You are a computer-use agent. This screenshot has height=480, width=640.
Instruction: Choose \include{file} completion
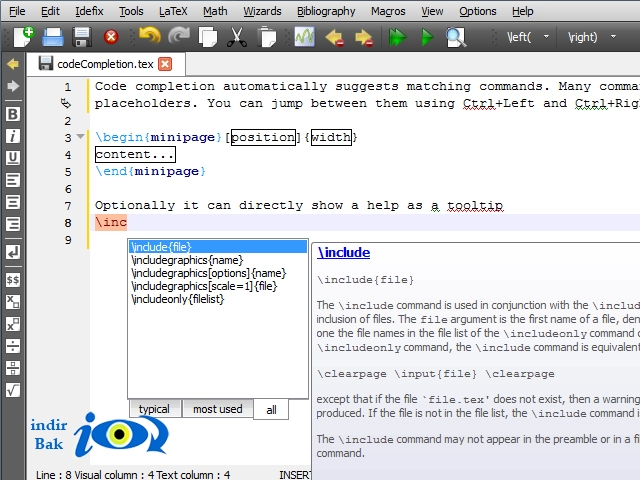point(218,247)
